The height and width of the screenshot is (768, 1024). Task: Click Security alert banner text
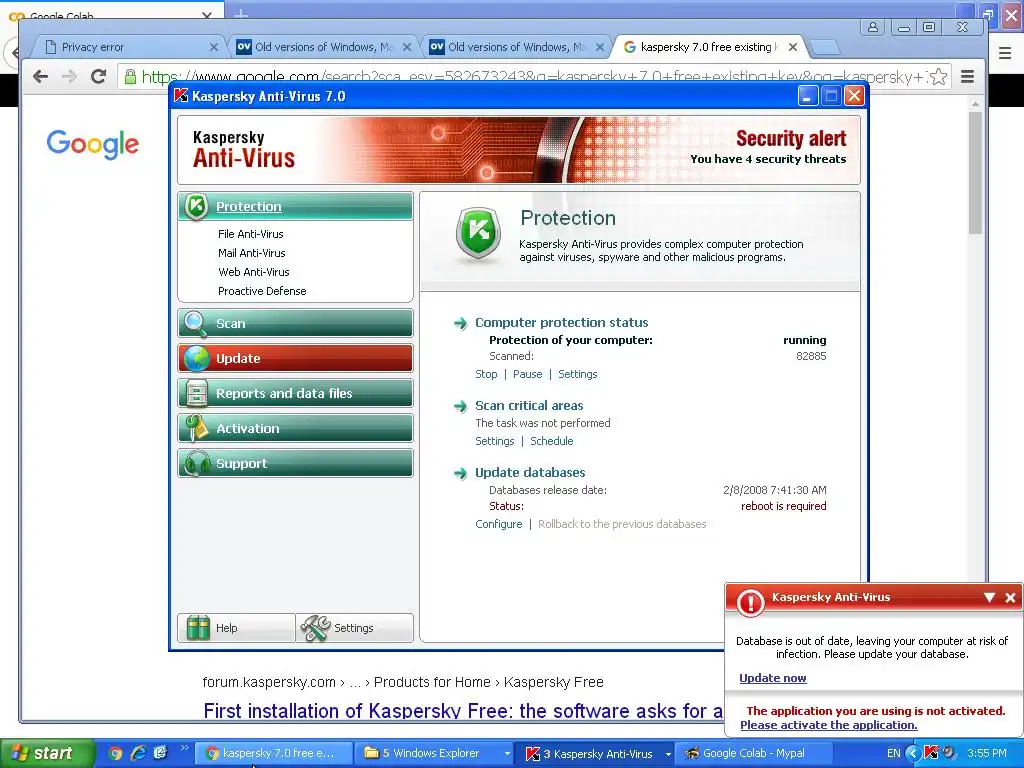(791, 138)
